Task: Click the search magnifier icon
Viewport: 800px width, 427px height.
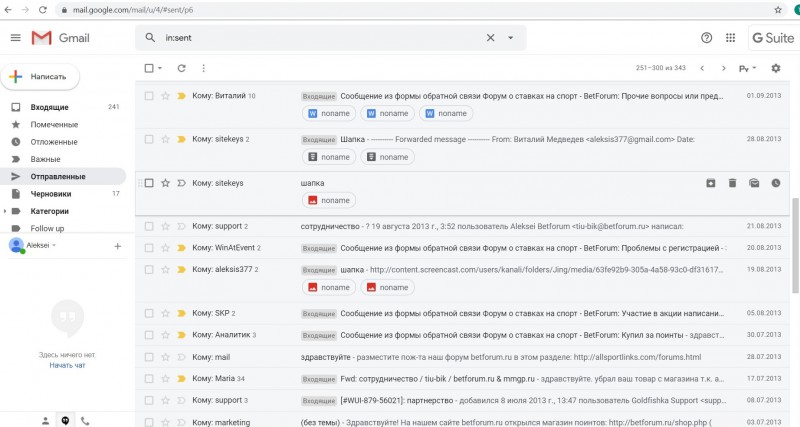Action: point(150,38)
